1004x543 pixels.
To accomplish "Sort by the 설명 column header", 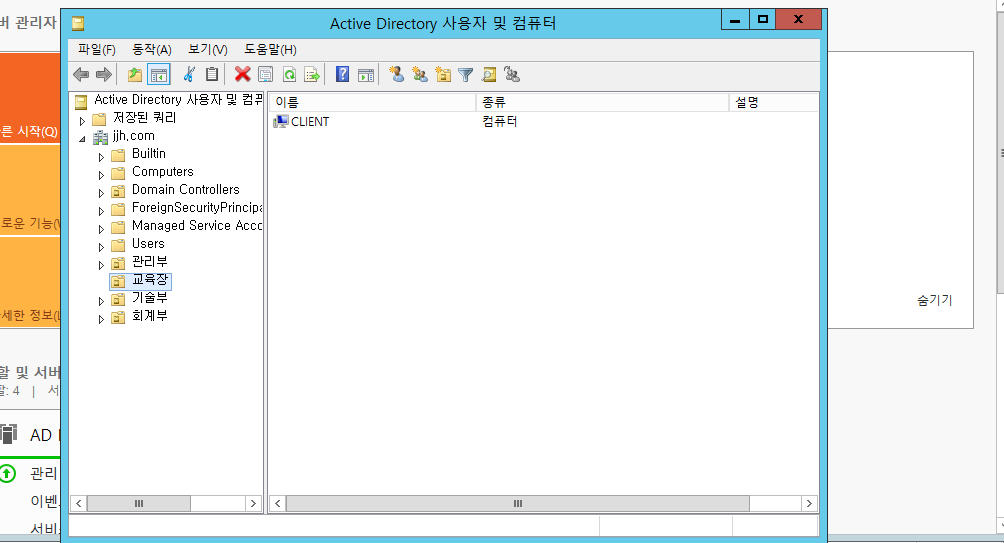I will [x=773, y=102].
